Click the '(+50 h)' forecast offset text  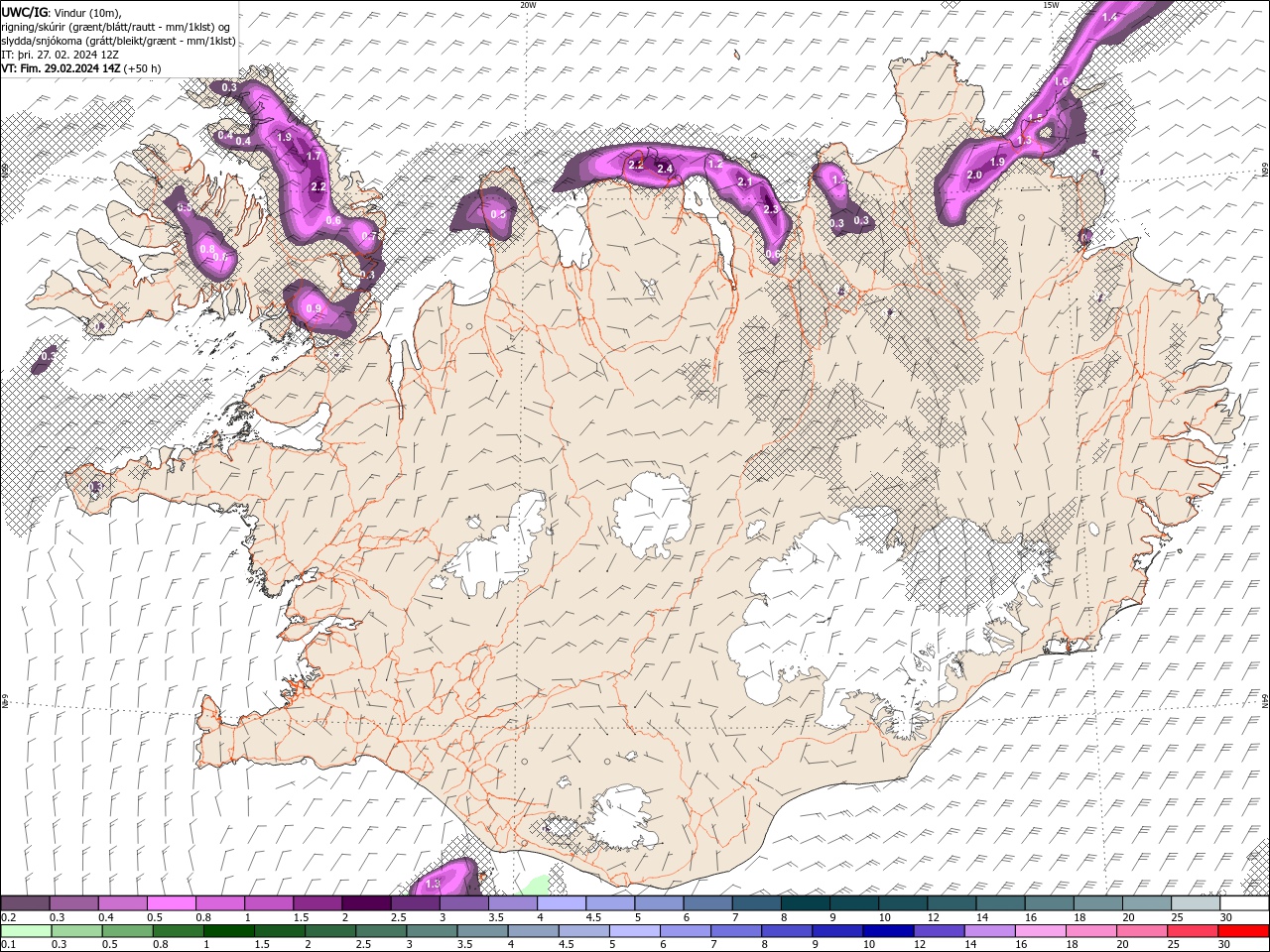[143, 68]
